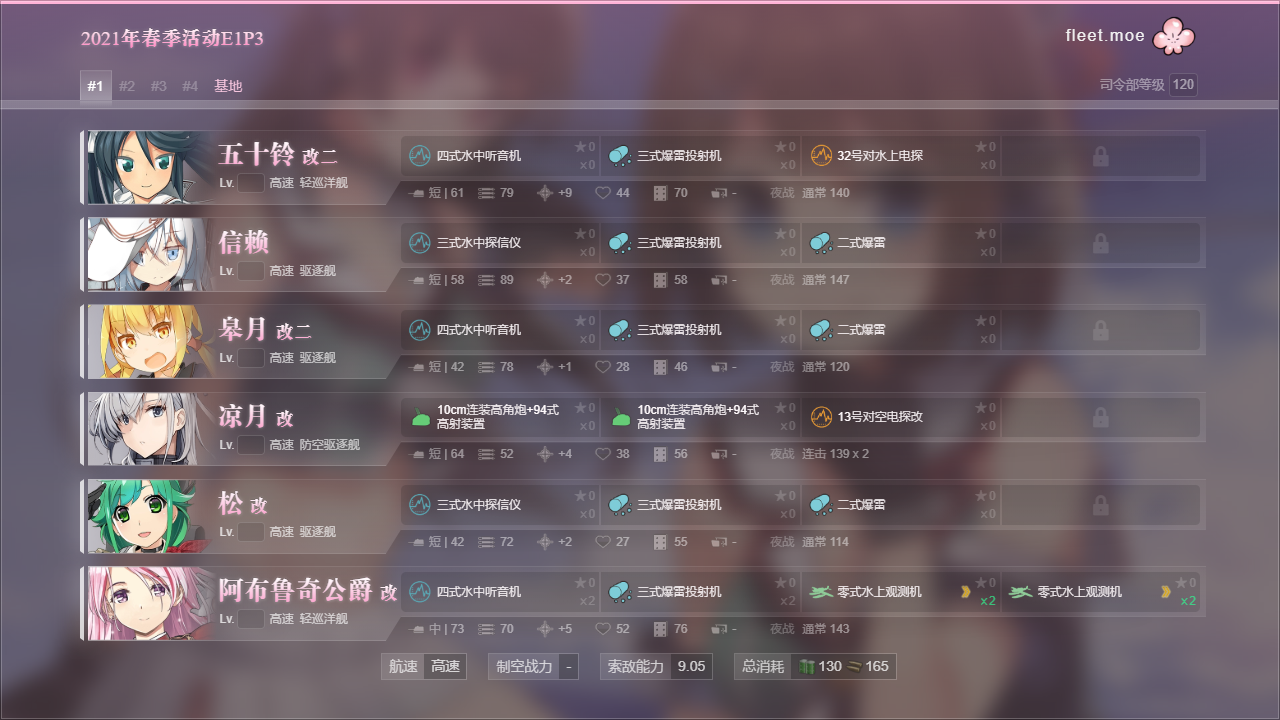The image size is (1280, 720).
Task: Open the 基地 tab
Action: [x=228, y=86]
